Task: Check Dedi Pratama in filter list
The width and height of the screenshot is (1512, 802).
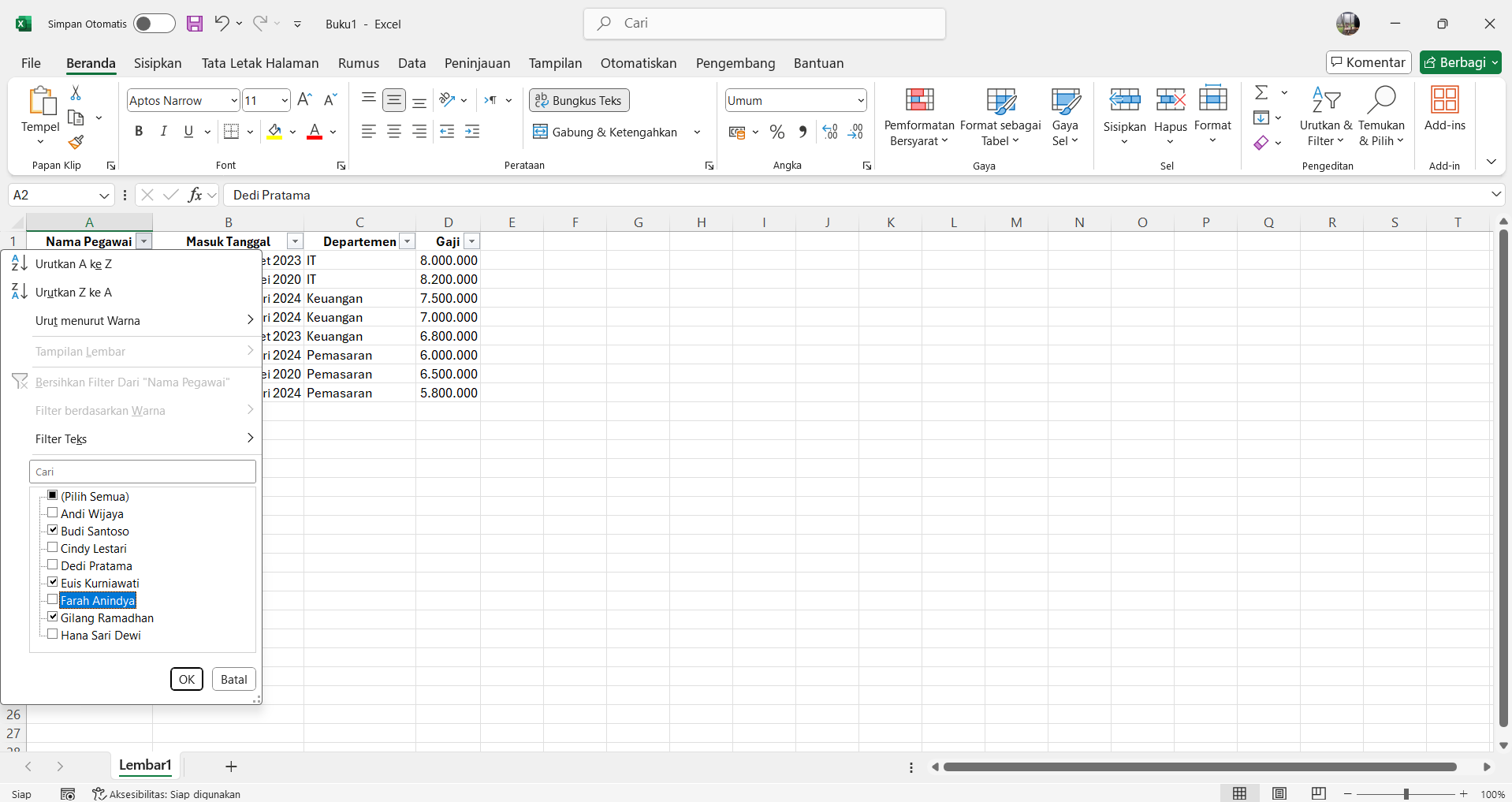Action: click(53, 565)
